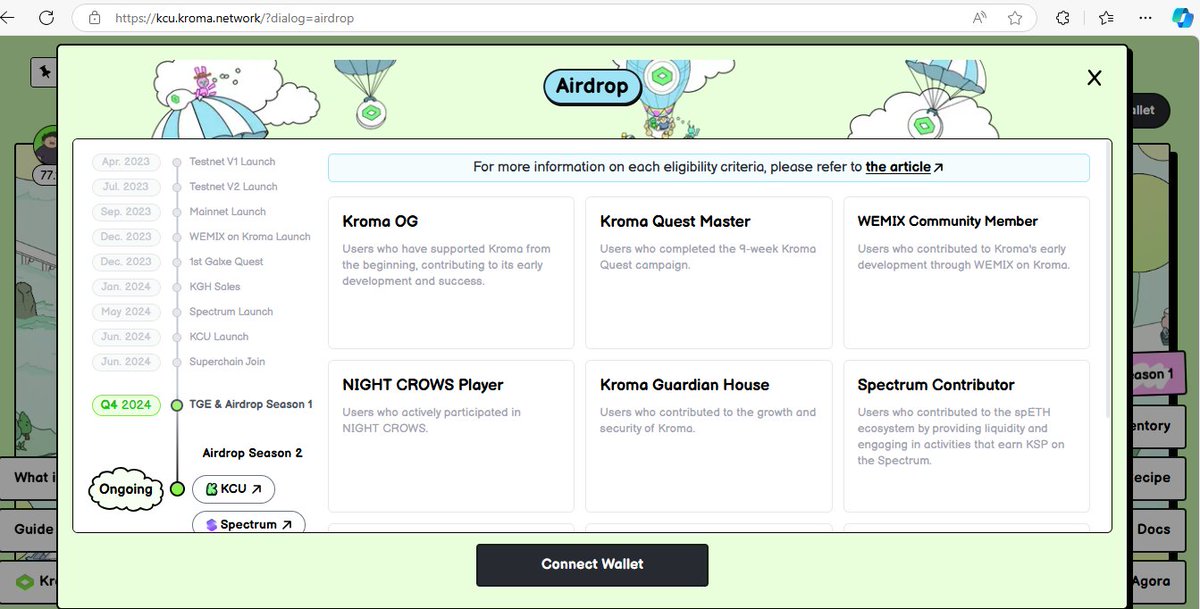Open the Favorites list icon
The width and height of the screenshot is (1200, 609).
point(1106,17)
